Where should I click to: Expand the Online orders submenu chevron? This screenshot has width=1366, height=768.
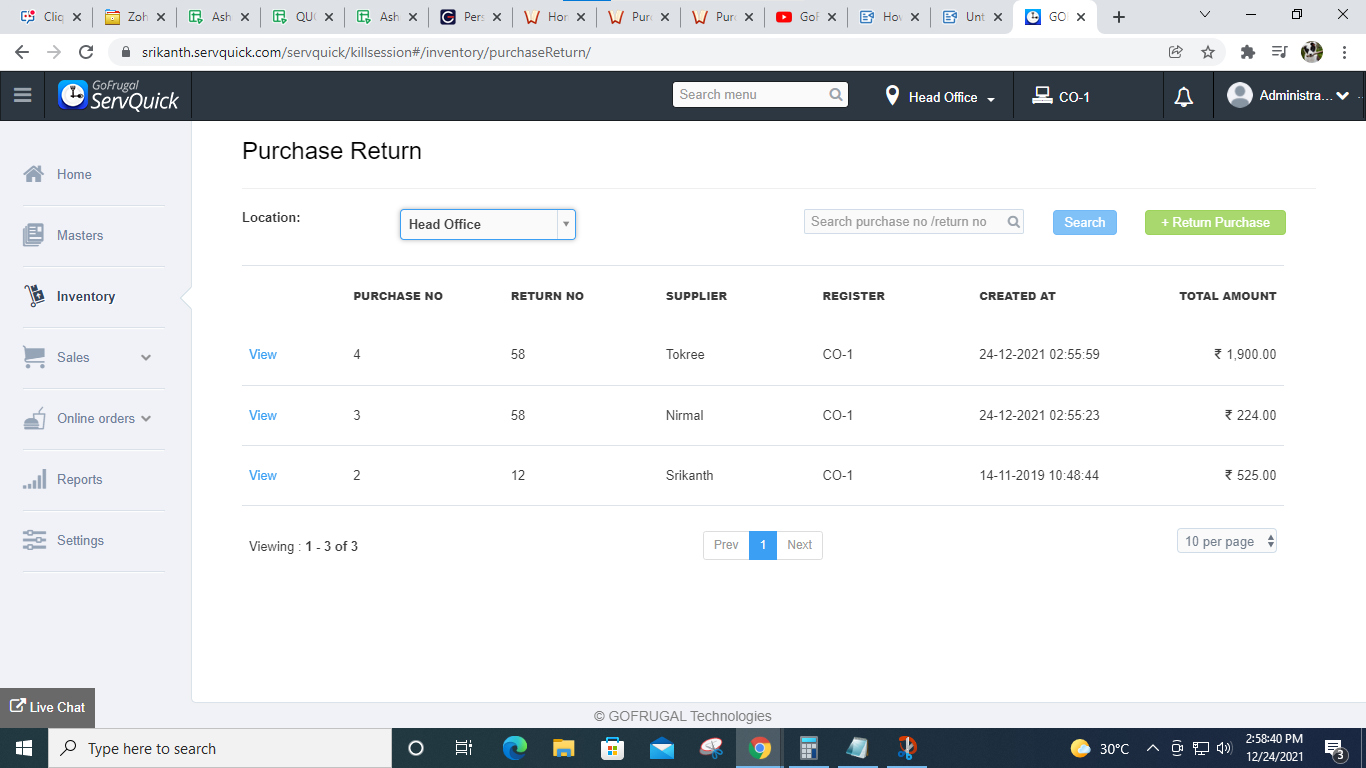pos(146,418)
